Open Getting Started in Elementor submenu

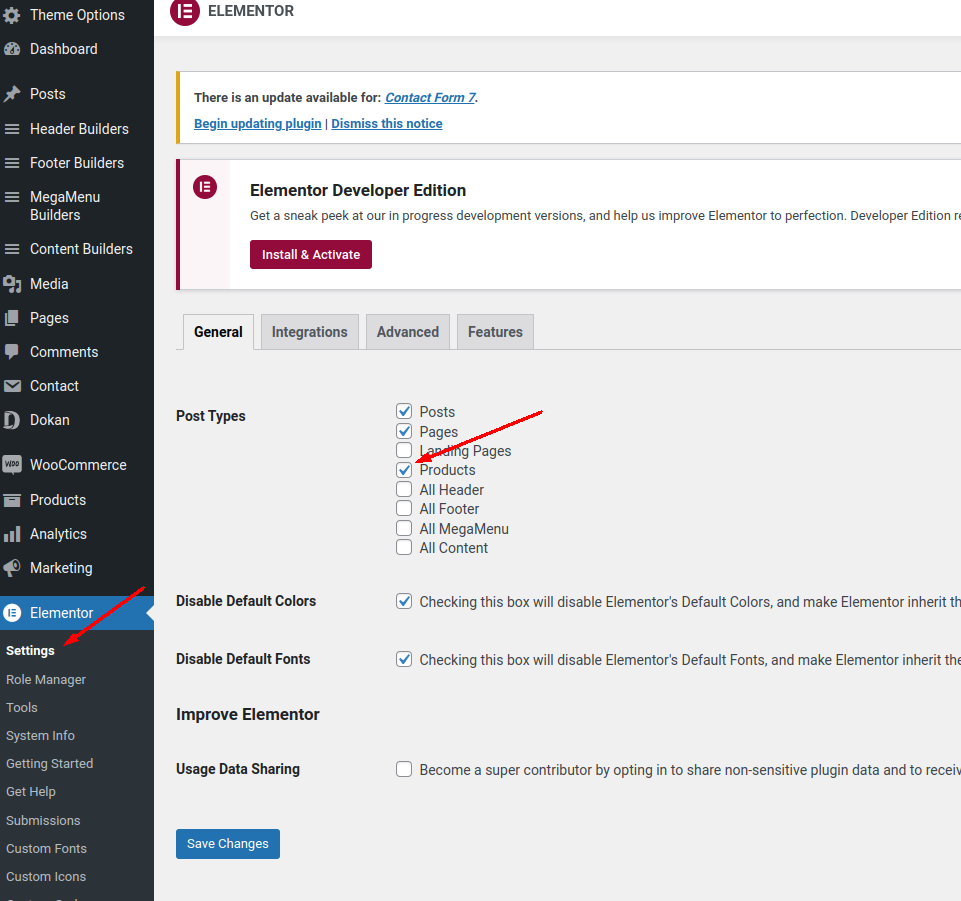(x=50, y=764)
